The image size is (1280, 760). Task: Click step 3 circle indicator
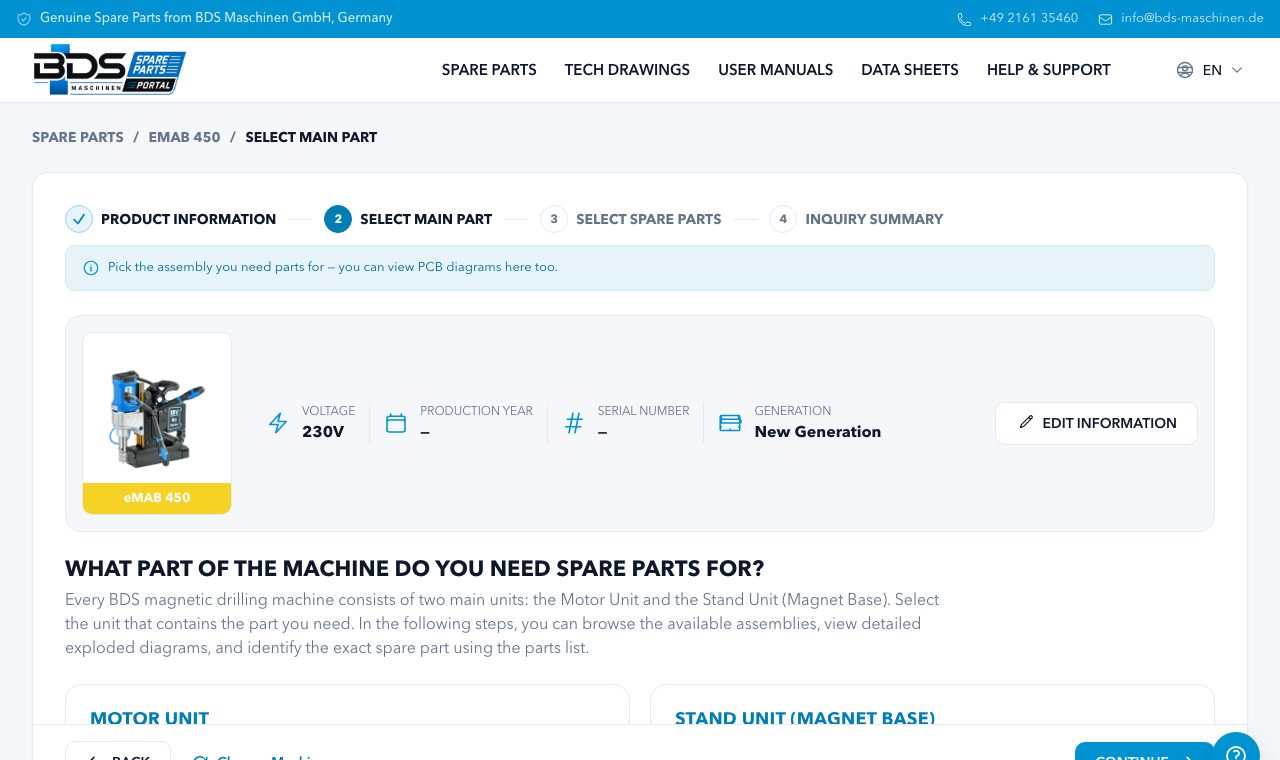click(554, 219)
